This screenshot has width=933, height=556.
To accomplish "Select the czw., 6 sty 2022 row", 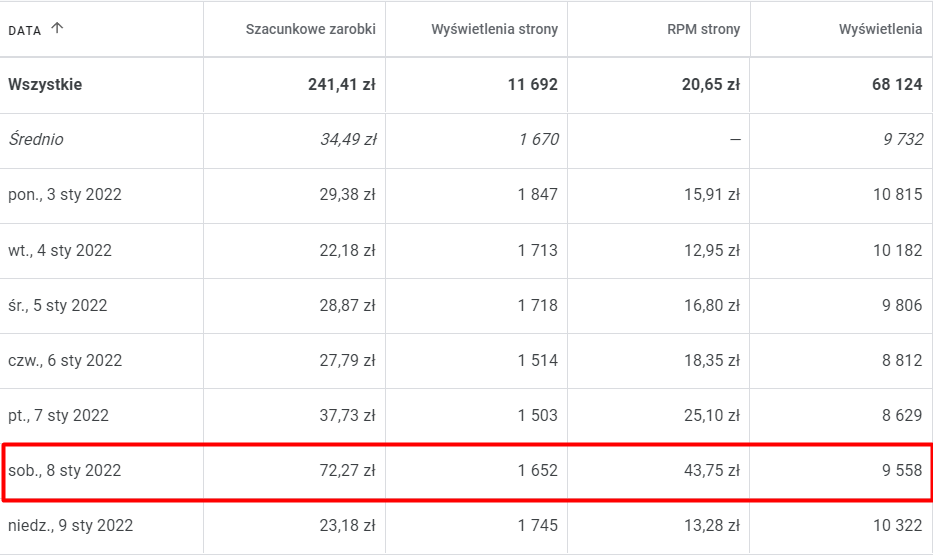I will pyautogui.click(x=65, y=360).
